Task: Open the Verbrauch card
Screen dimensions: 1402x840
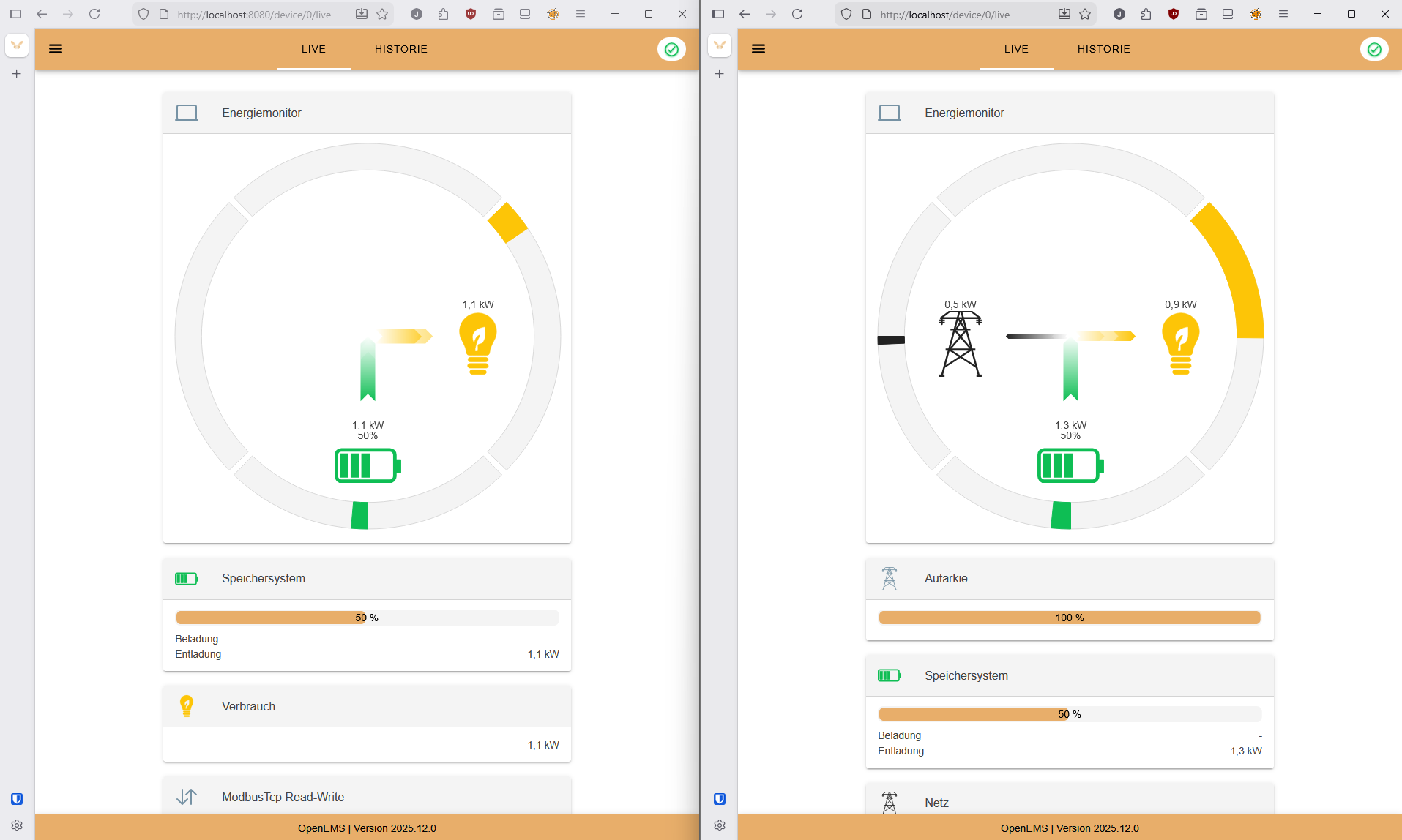Action: click(x=367, y=706)
